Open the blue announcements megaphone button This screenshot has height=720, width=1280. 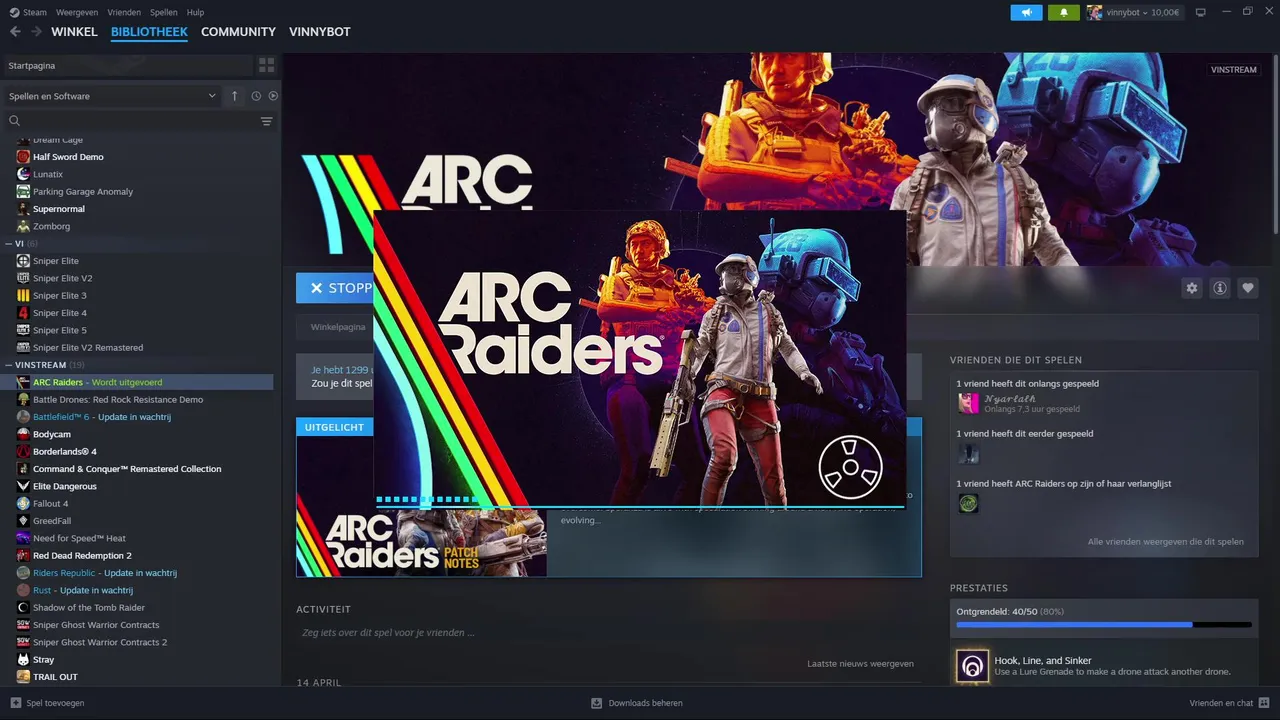pyautogui.click(x=1026, y=12)
